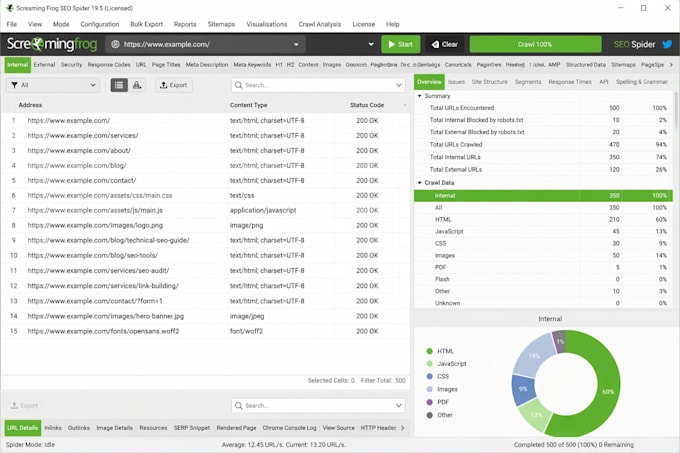Click the filter funnel icon

coord(14,85)
